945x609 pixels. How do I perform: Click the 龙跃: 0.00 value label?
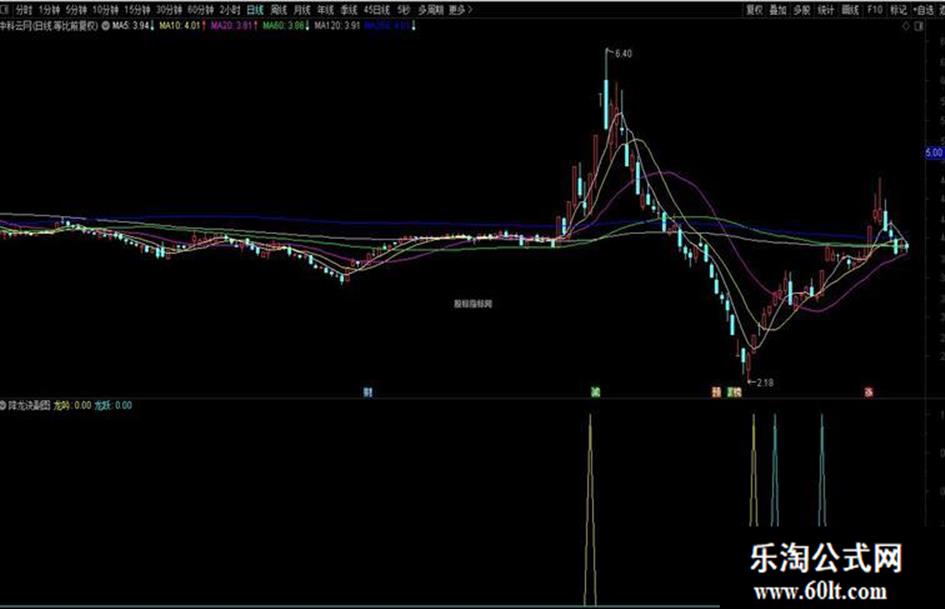pyautogui.click(x=113, y=405)
